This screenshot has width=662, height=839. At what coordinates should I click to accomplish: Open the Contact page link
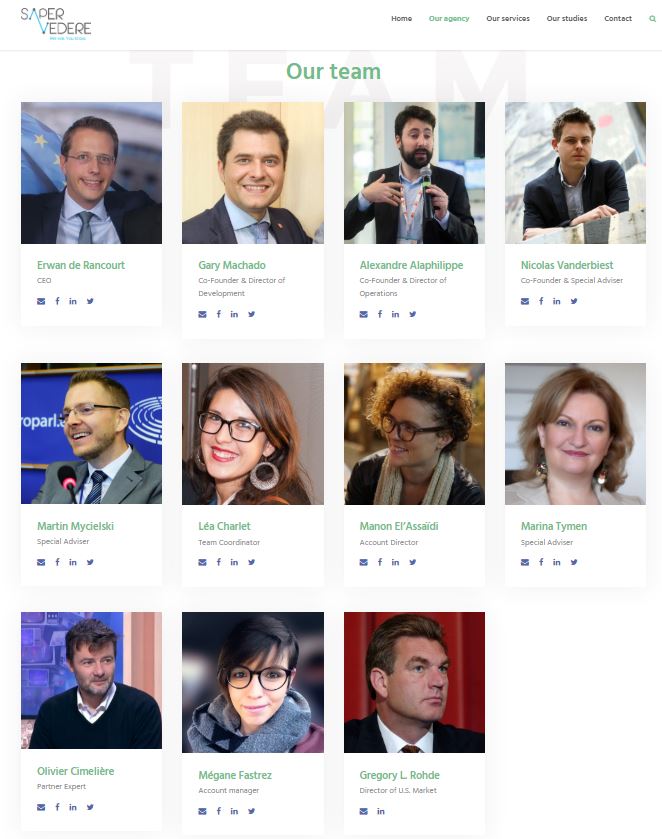pyautogui.click(x=618, y=19)
